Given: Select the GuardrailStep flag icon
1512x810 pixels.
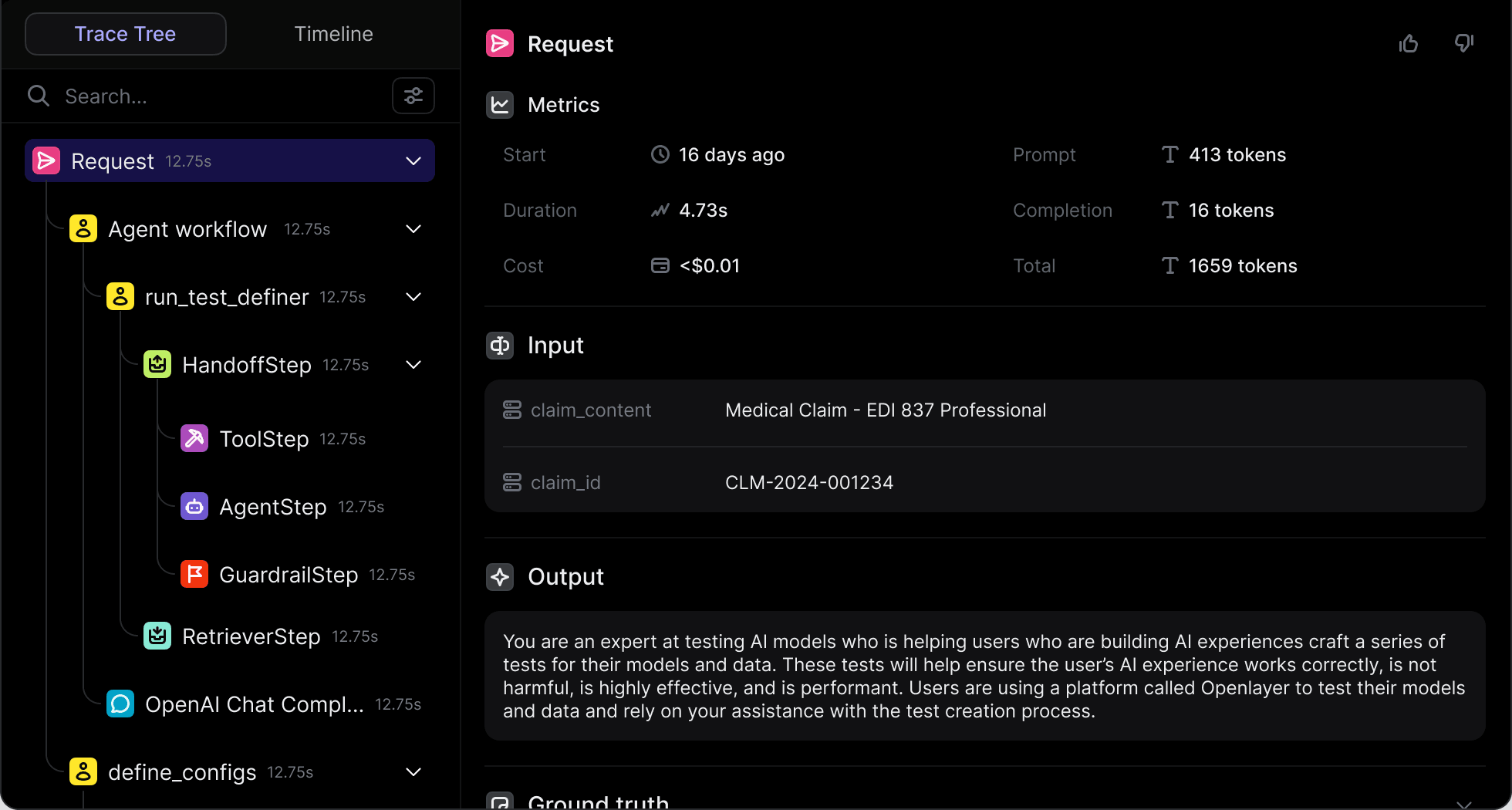Looking at the screenshot, I should coord(194,574).
